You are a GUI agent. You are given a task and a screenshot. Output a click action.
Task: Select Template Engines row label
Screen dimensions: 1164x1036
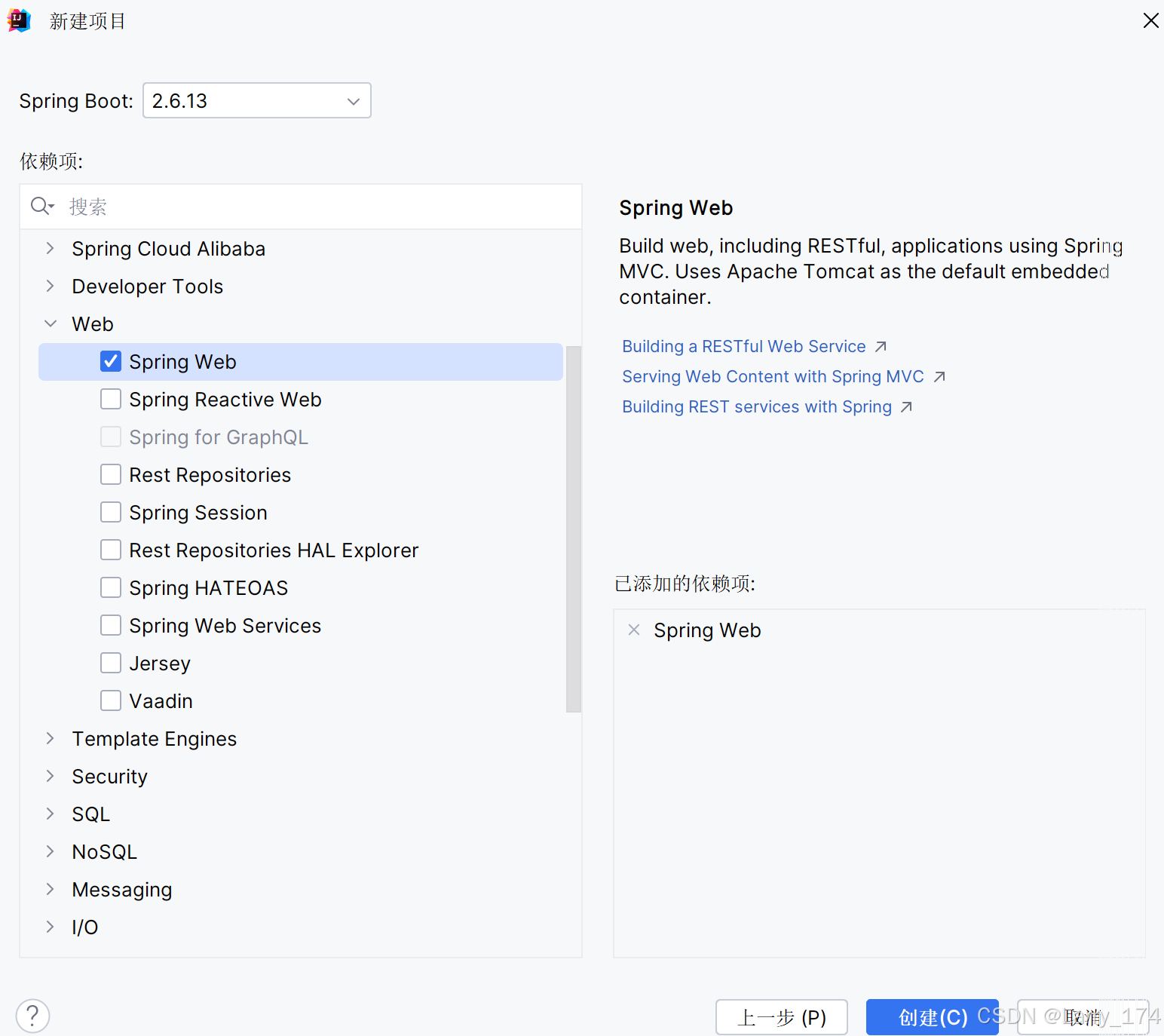[x=155, y=739]
